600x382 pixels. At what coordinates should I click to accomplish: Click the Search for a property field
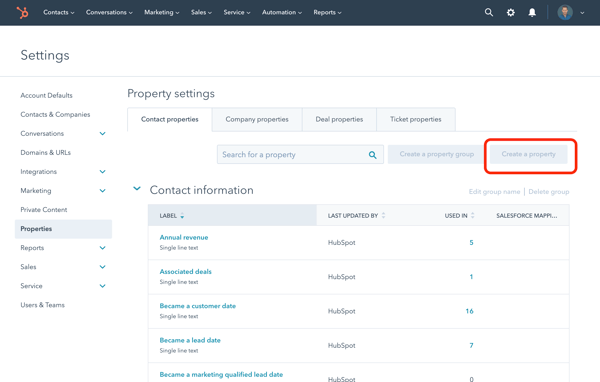click(x=300, y=154)
